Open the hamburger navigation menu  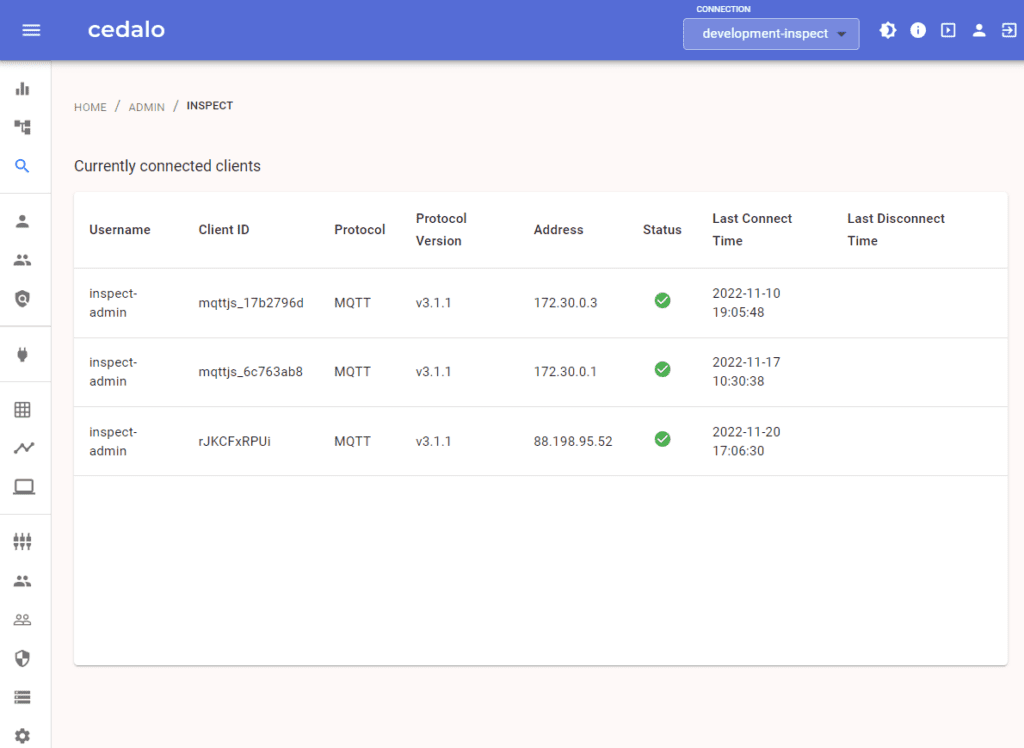coord(31,30)
